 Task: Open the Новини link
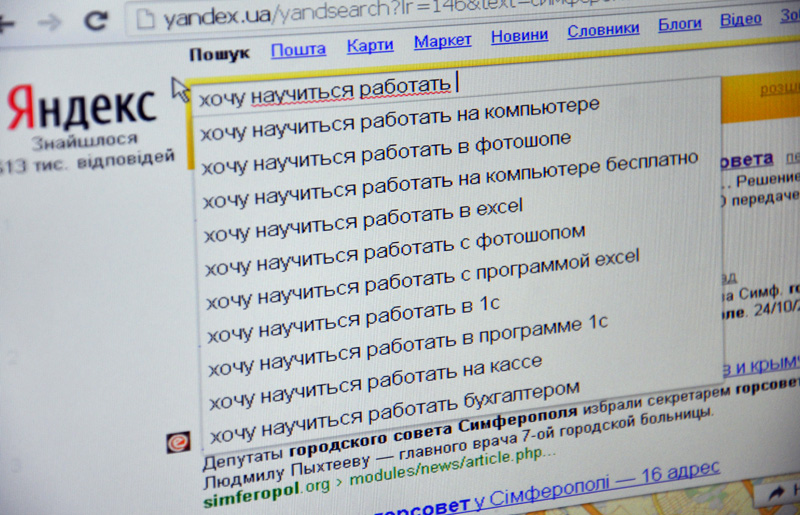pos(519,35)
